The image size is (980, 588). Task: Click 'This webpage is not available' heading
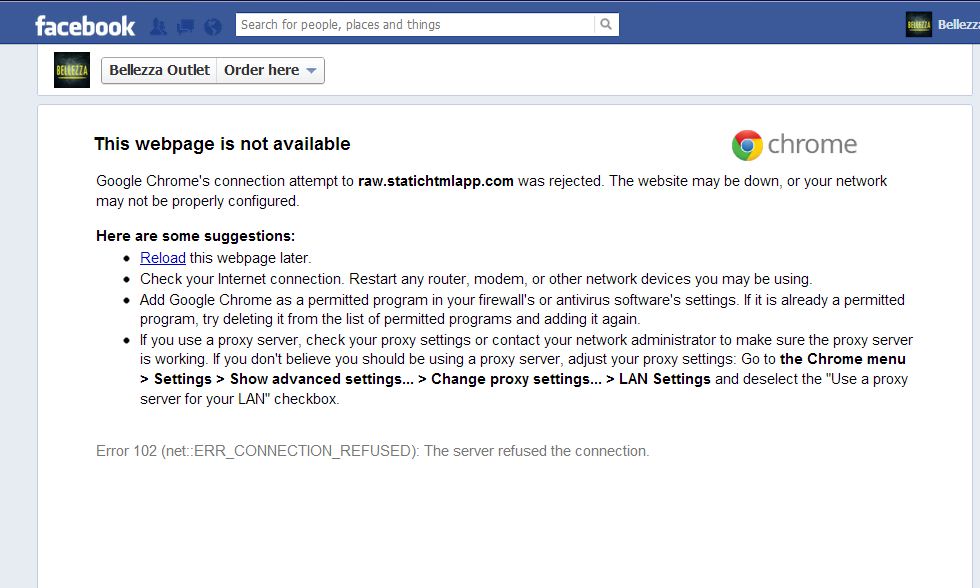222,144
